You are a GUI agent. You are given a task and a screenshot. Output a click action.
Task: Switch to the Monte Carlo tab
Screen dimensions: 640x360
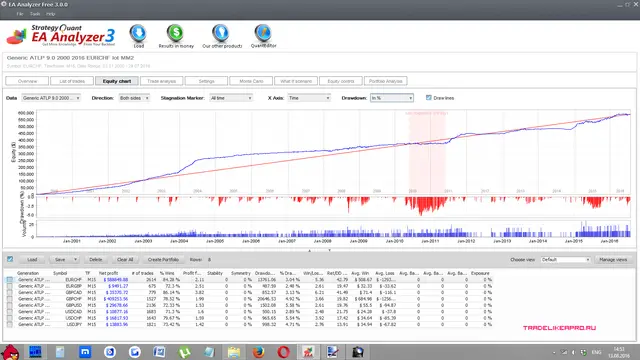tap(251, 81)
